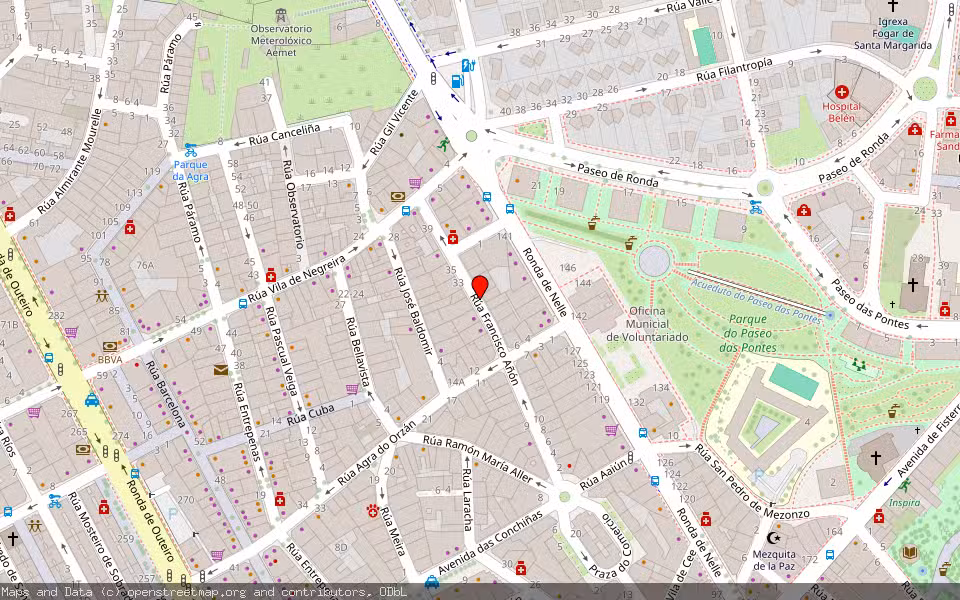960x600 pixels.
Task: Click the bus stop icon left of Rúa Vila de Negreira label
Action: click(242, 303)
